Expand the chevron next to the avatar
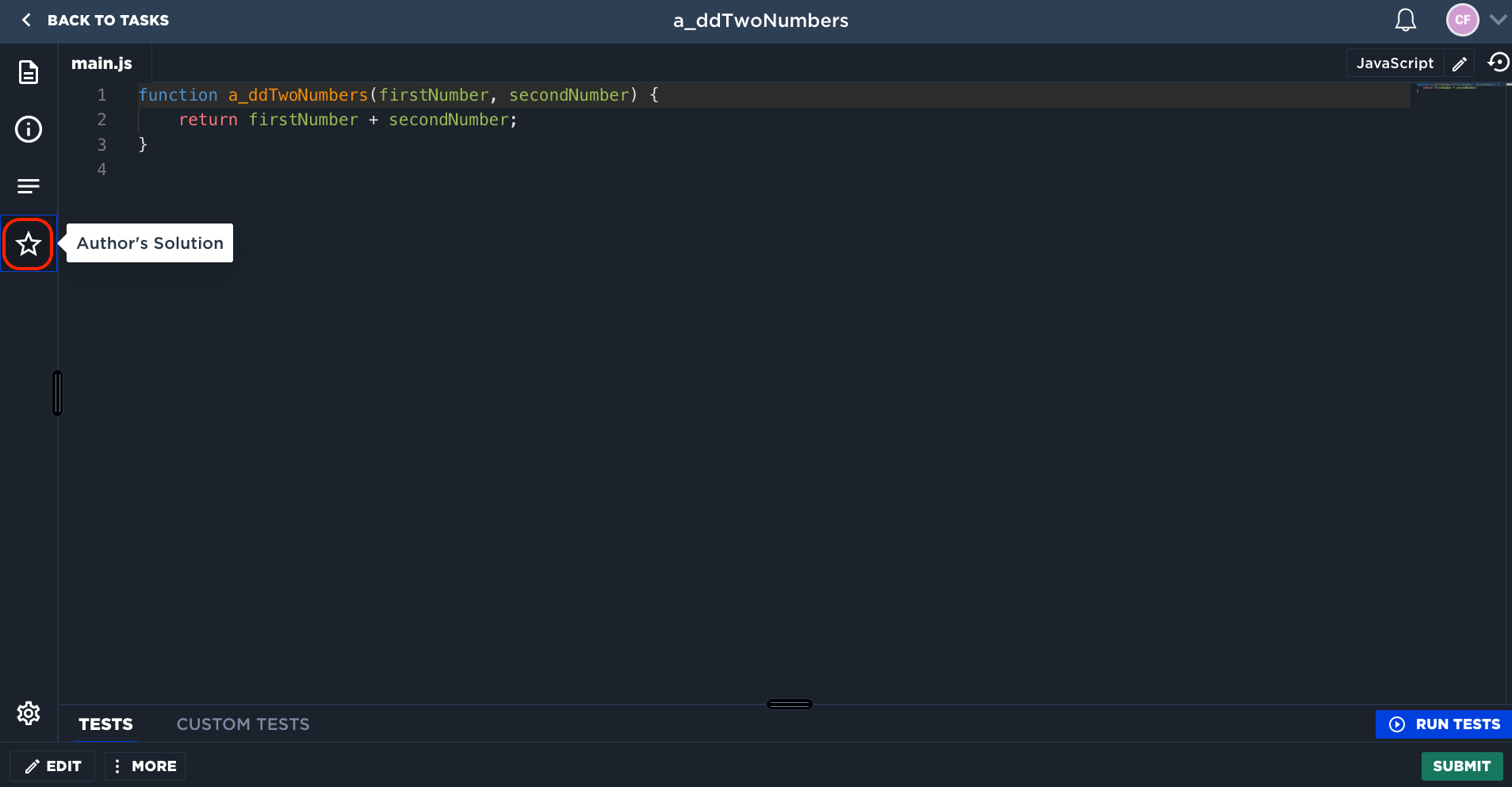 [1497, 20]
